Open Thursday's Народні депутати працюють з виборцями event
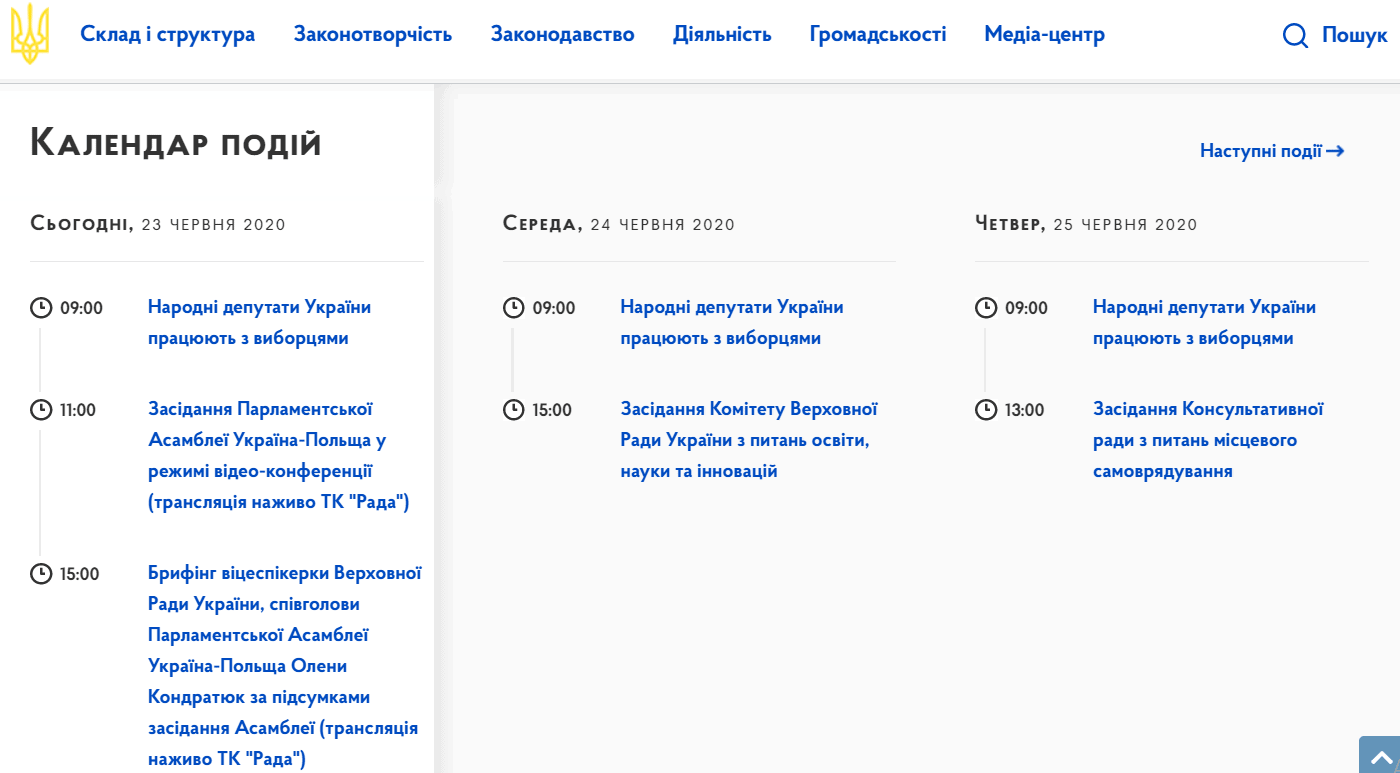1400x773 pixels. pos(1203,322)
